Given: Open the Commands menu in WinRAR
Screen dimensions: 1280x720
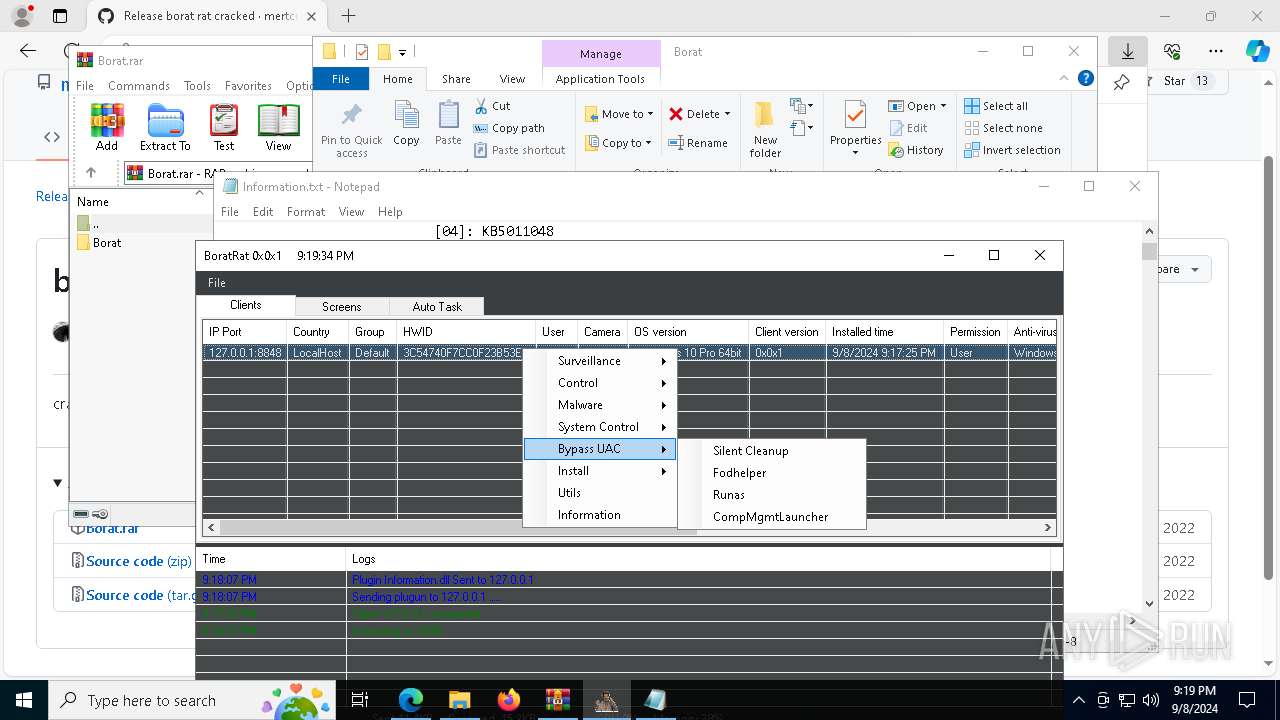Looking at the screenshot, I should coord(139,86).
